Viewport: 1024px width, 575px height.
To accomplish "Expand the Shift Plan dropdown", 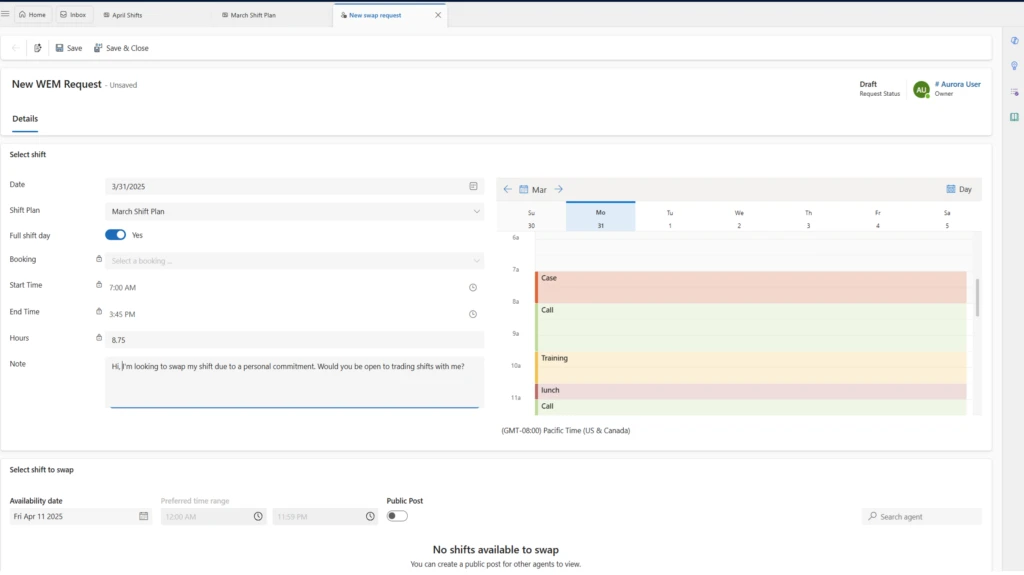I will [476, 212].
